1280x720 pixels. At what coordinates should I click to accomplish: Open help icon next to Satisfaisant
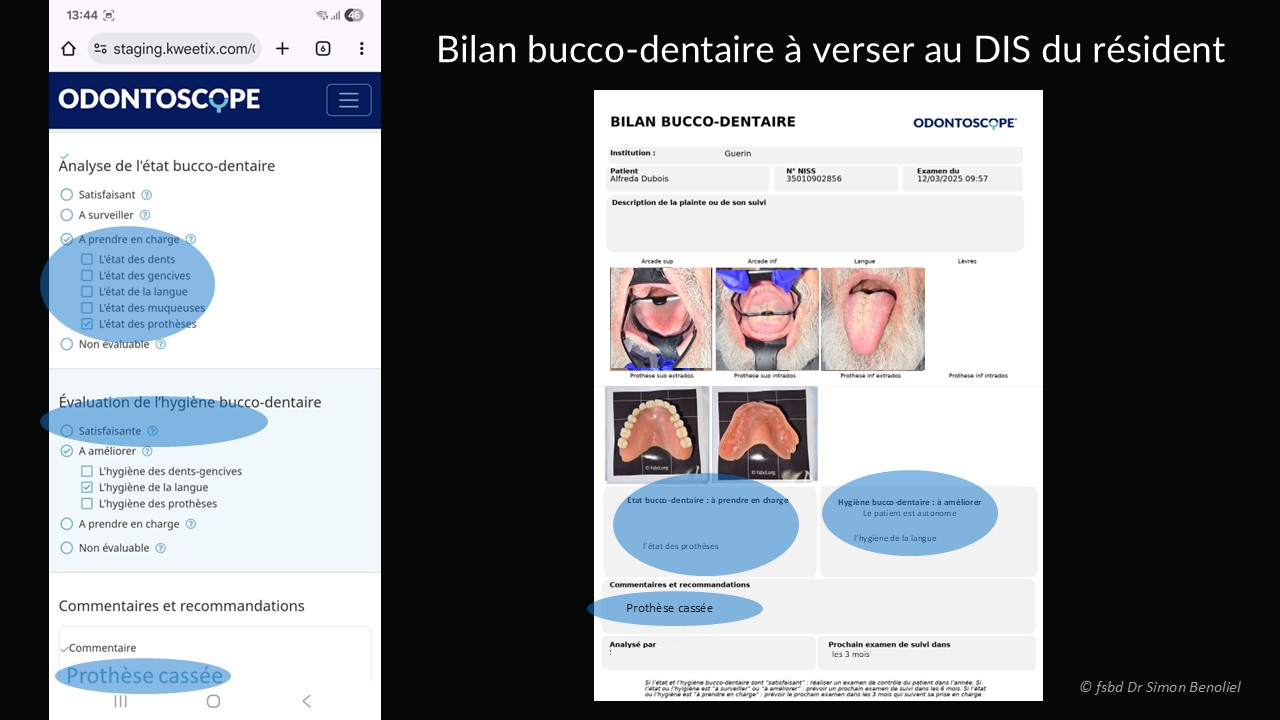point(146,195)
